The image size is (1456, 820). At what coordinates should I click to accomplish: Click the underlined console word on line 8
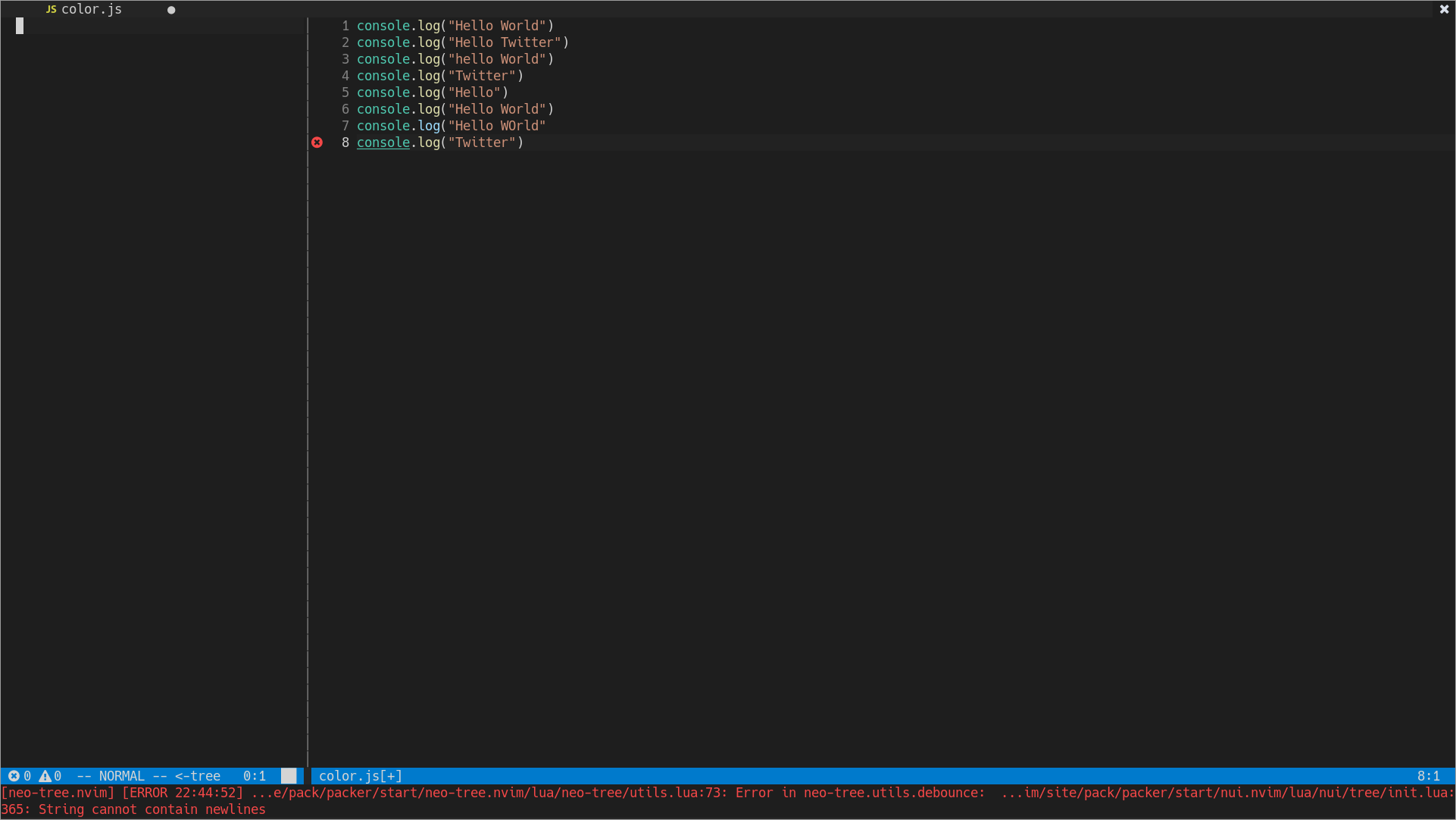pos(383,142)
